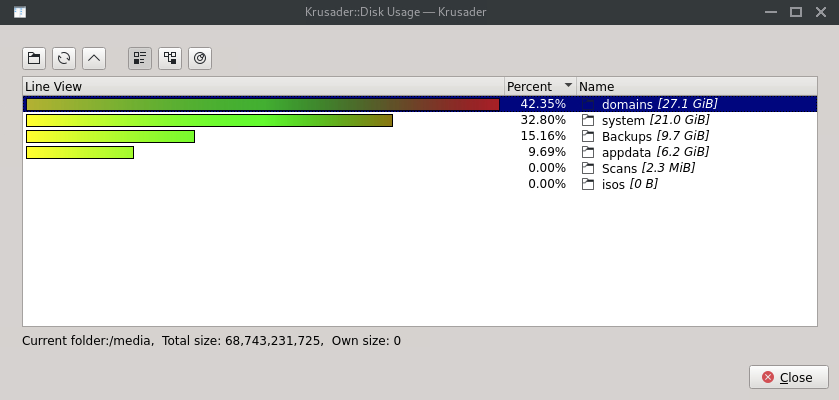Screen dimensions: 839x400
Task: Switch to Filelight radial view
Action: [200, 58]
